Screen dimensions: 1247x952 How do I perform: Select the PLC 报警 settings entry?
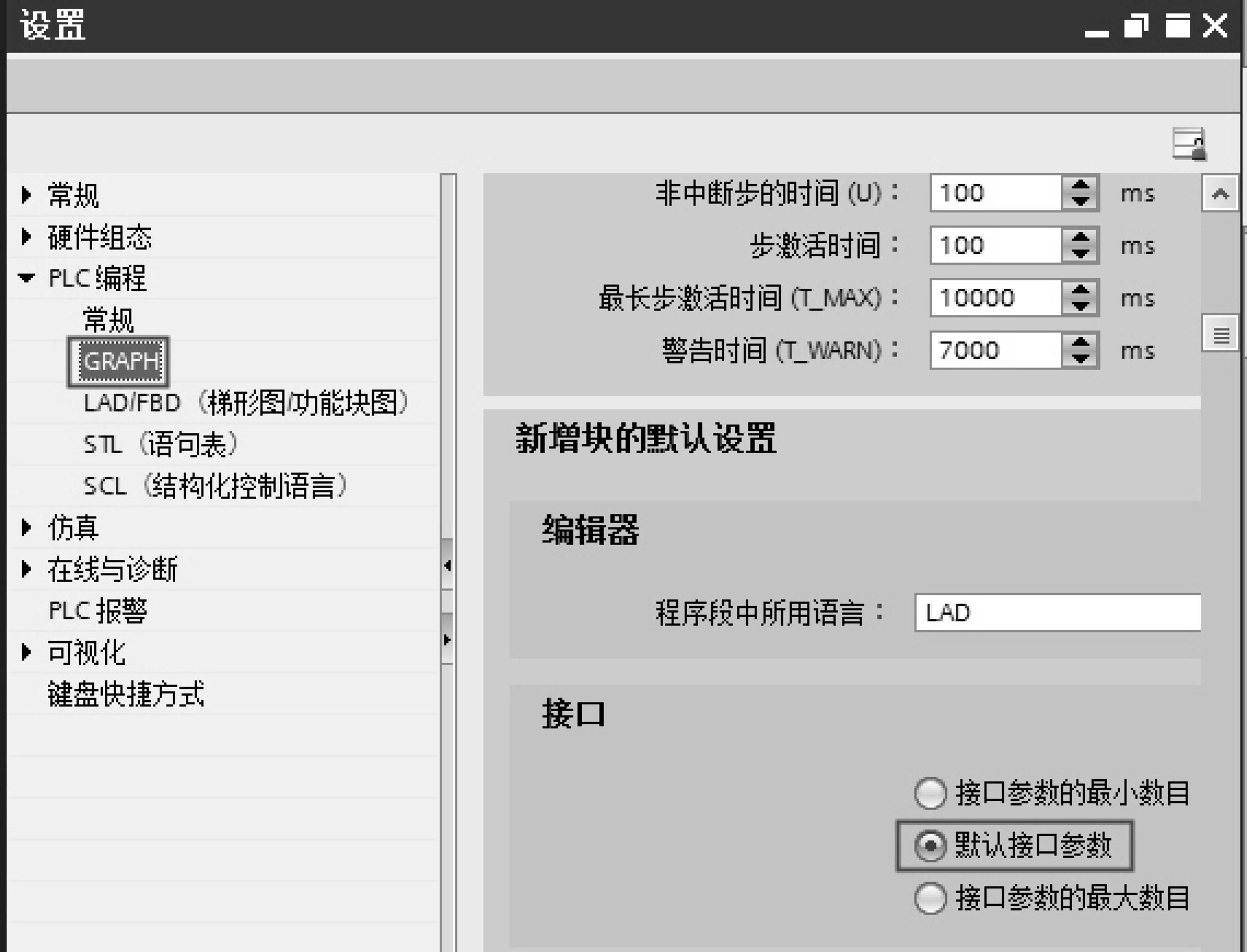(97, 610)
